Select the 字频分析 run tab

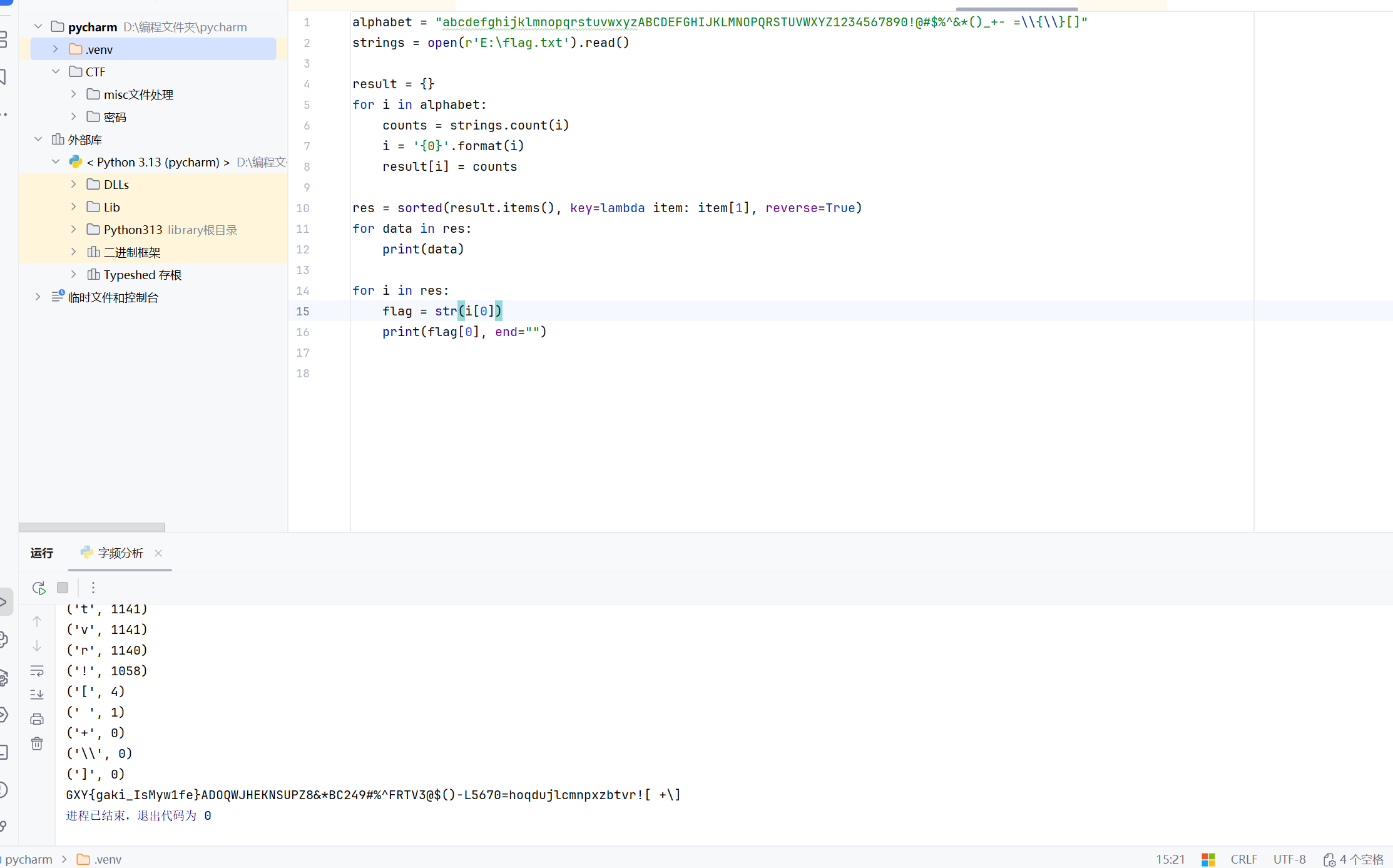point(120,553)
